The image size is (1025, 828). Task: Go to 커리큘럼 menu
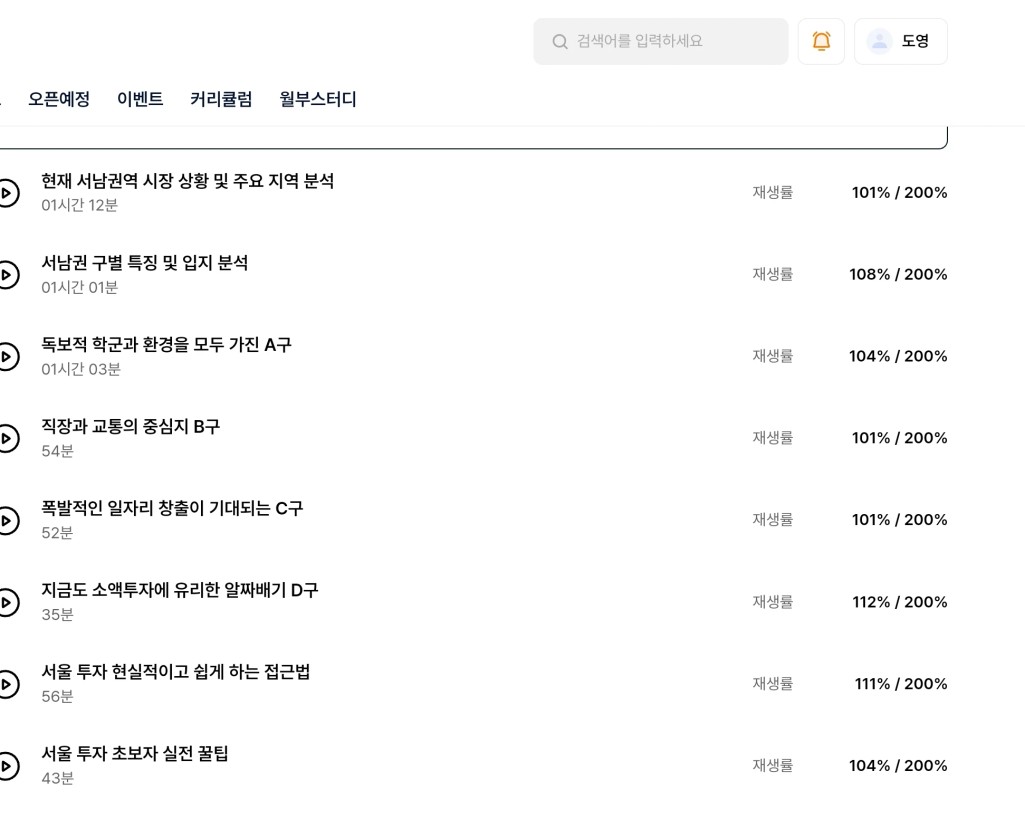(221, 99)
